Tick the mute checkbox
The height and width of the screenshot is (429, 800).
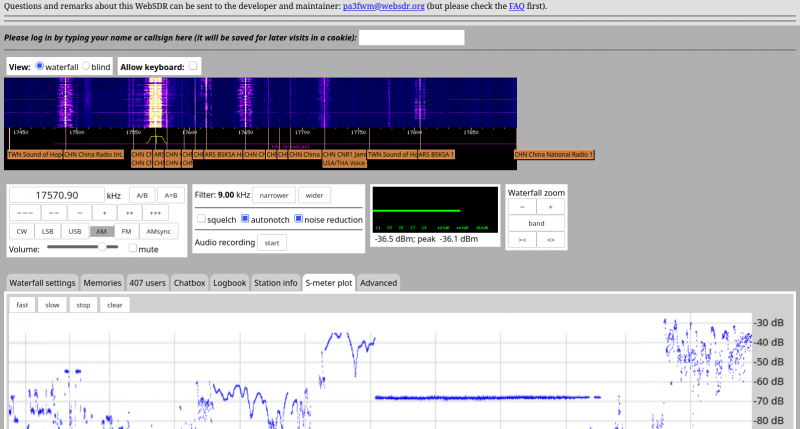(133, 248)
